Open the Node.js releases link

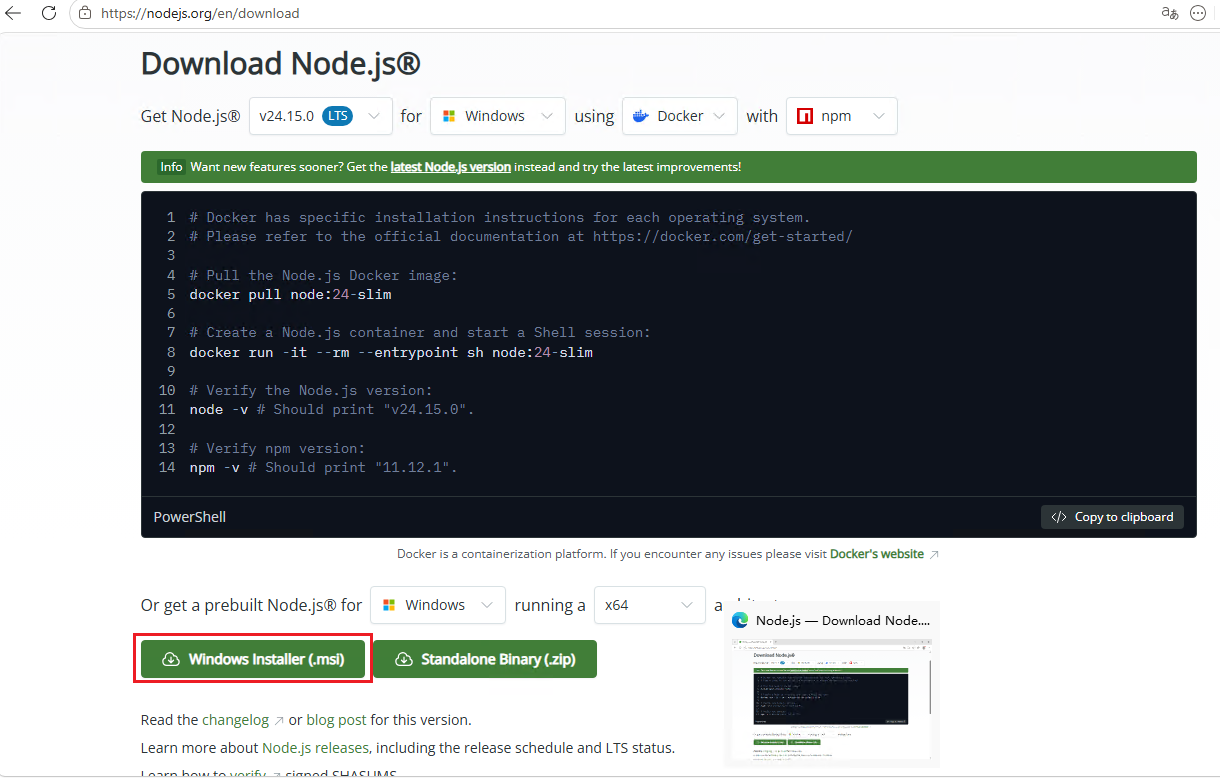(x=315, y=748)
